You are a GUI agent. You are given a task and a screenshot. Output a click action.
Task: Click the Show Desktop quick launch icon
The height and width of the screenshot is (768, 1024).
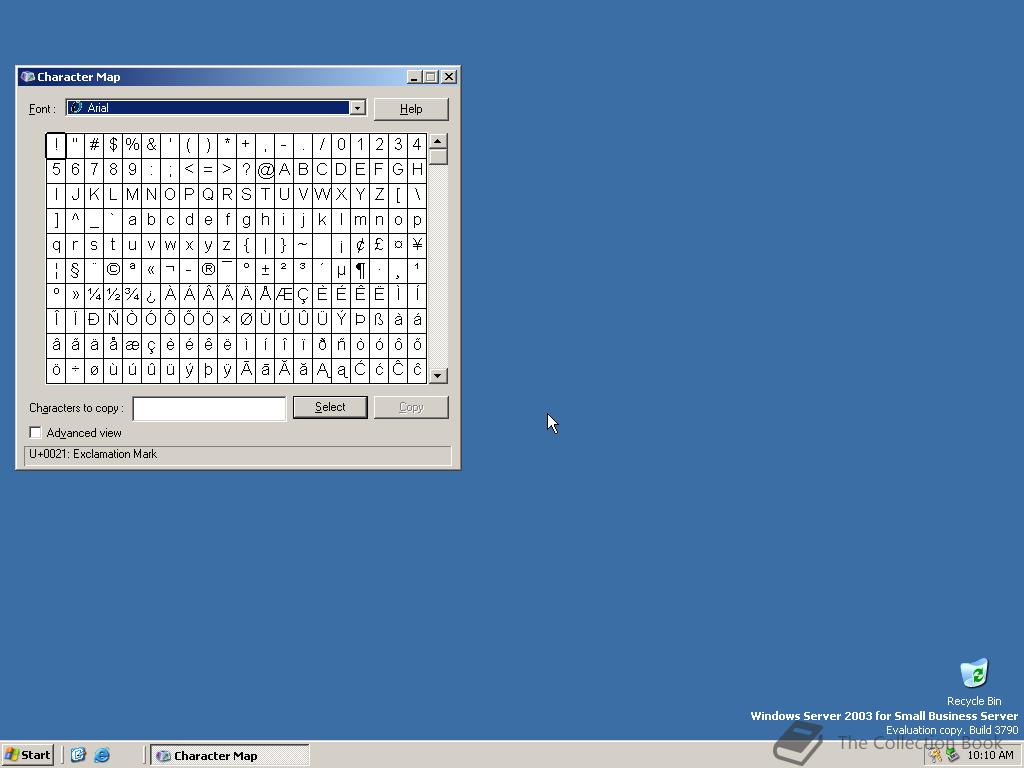pos(78,755)
